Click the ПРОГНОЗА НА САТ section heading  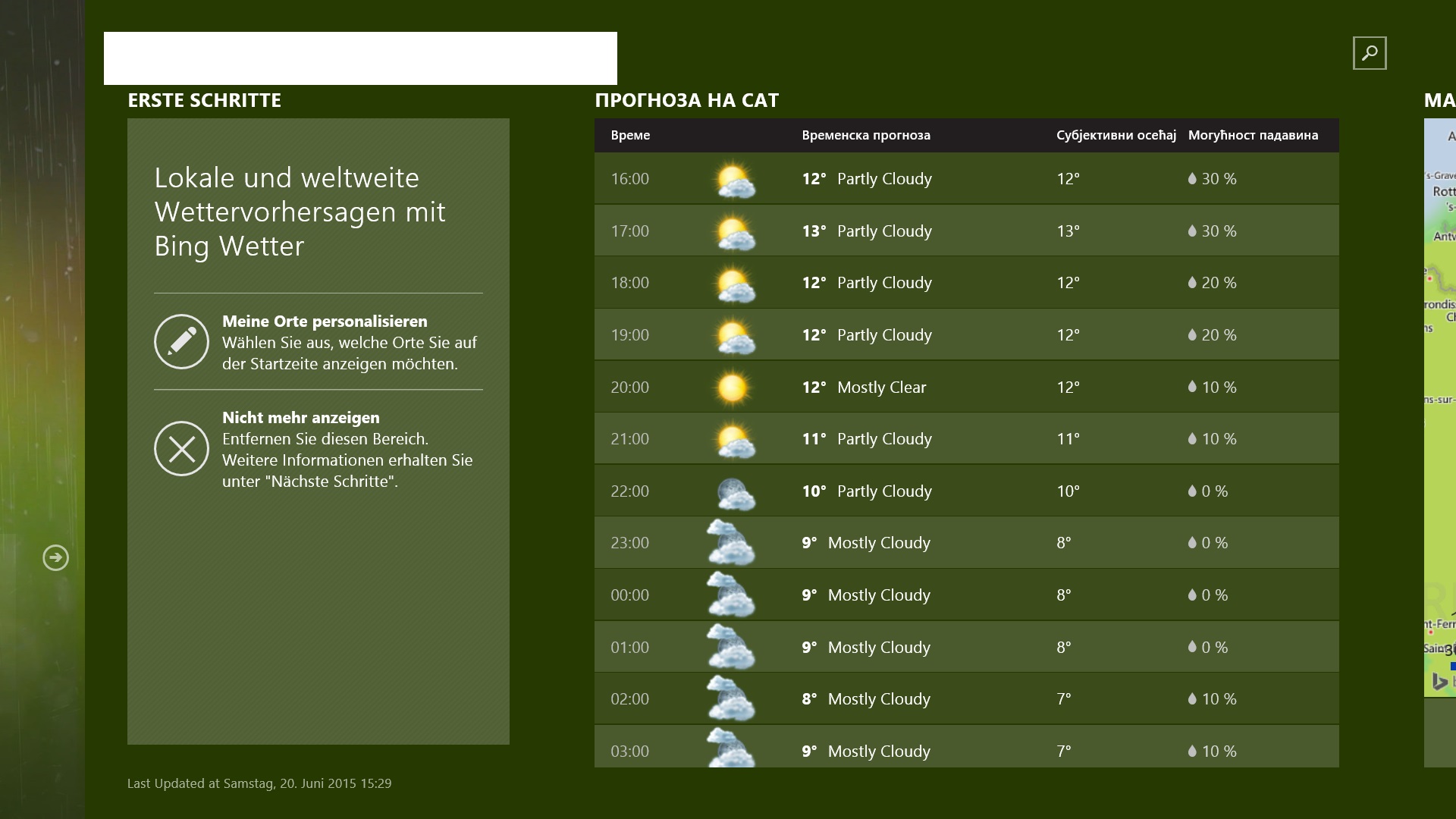point(686,100)
